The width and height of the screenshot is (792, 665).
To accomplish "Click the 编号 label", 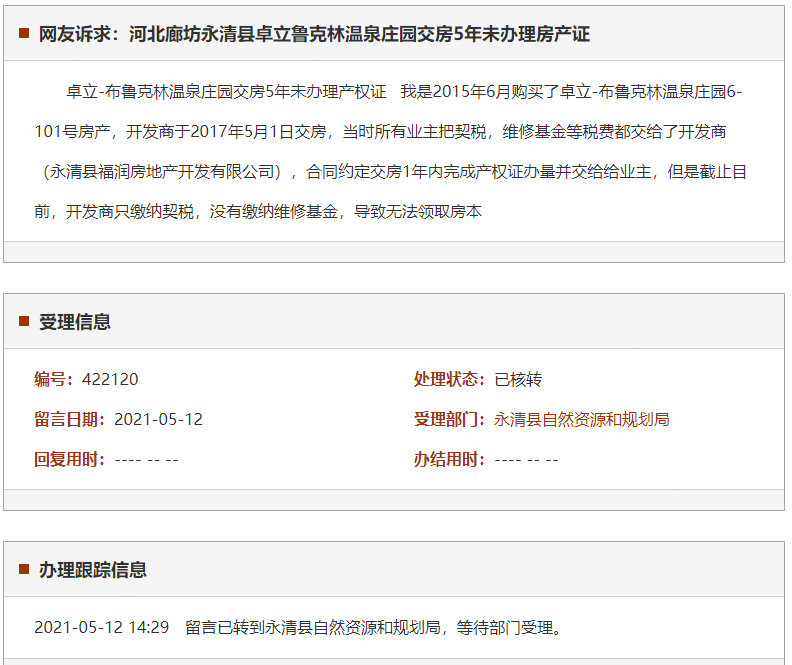I will pyautogui.click(x=54, y=379).
